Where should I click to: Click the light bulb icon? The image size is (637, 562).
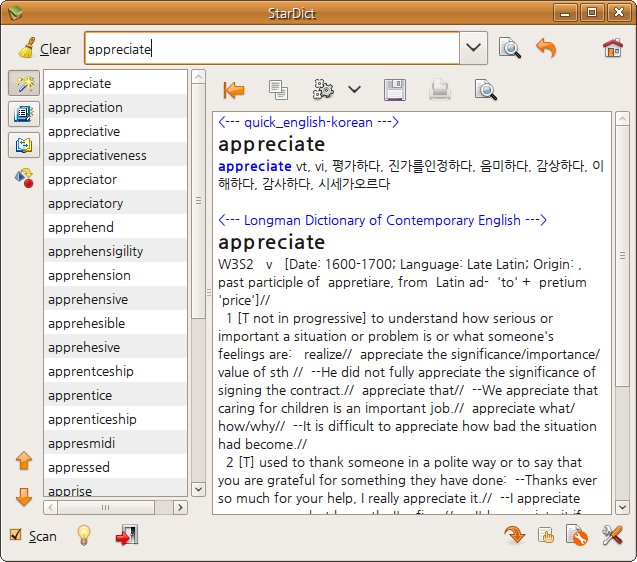click(84, 535)
